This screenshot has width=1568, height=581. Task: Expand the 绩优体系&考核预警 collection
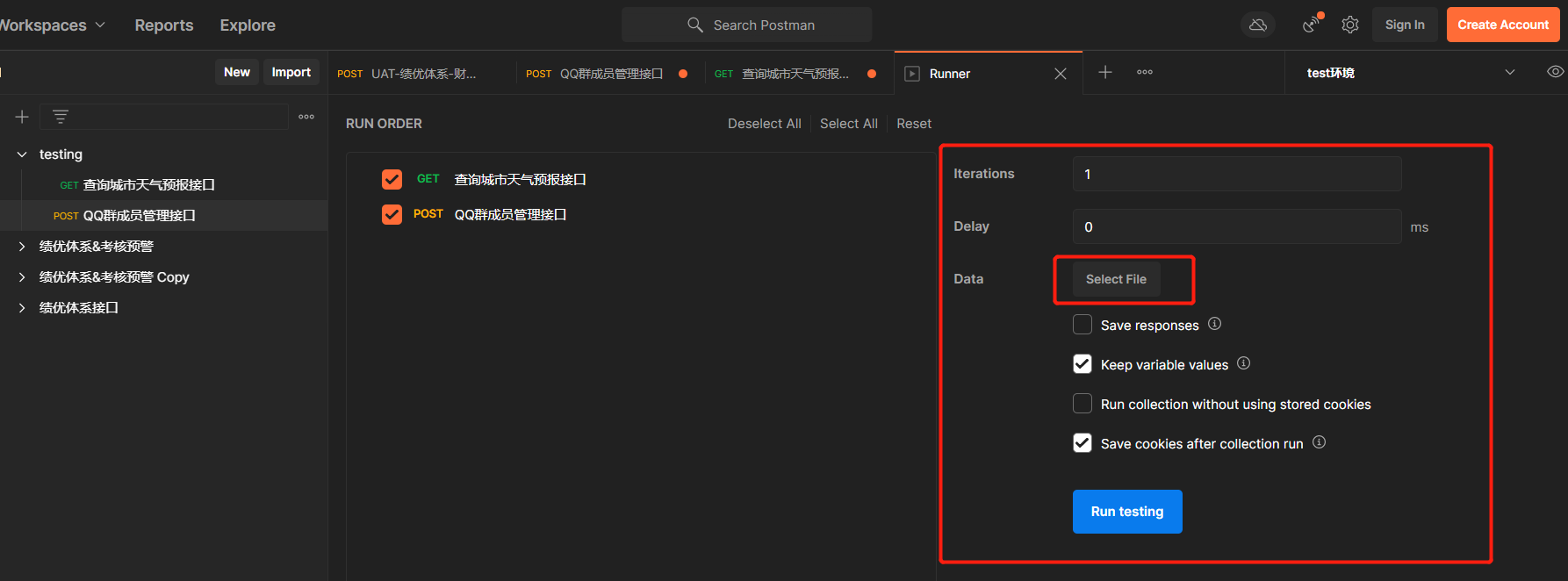[22, 247]
